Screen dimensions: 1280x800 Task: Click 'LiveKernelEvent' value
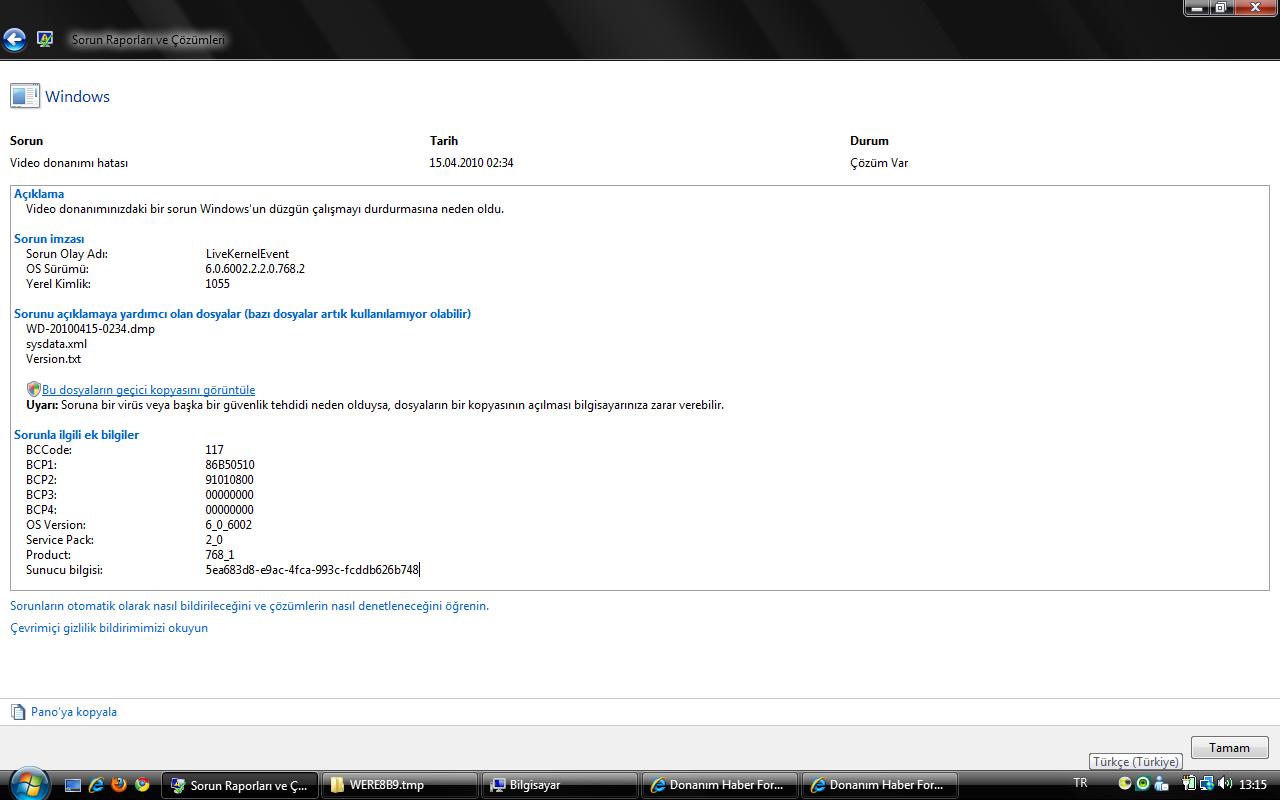[247, 254]
